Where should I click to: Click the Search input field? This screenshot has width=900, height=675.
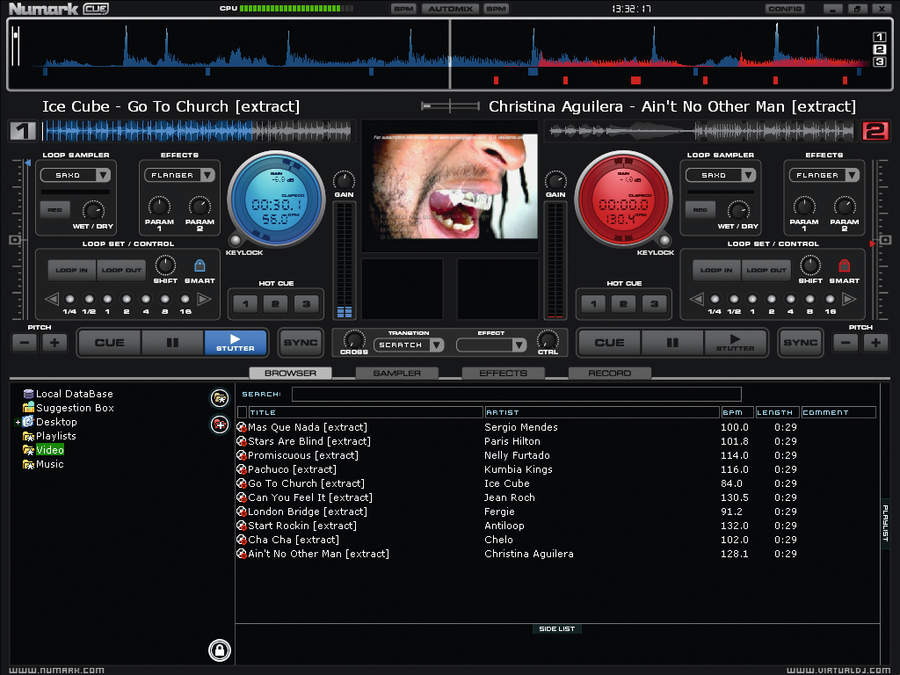click(x=516, y=394)
